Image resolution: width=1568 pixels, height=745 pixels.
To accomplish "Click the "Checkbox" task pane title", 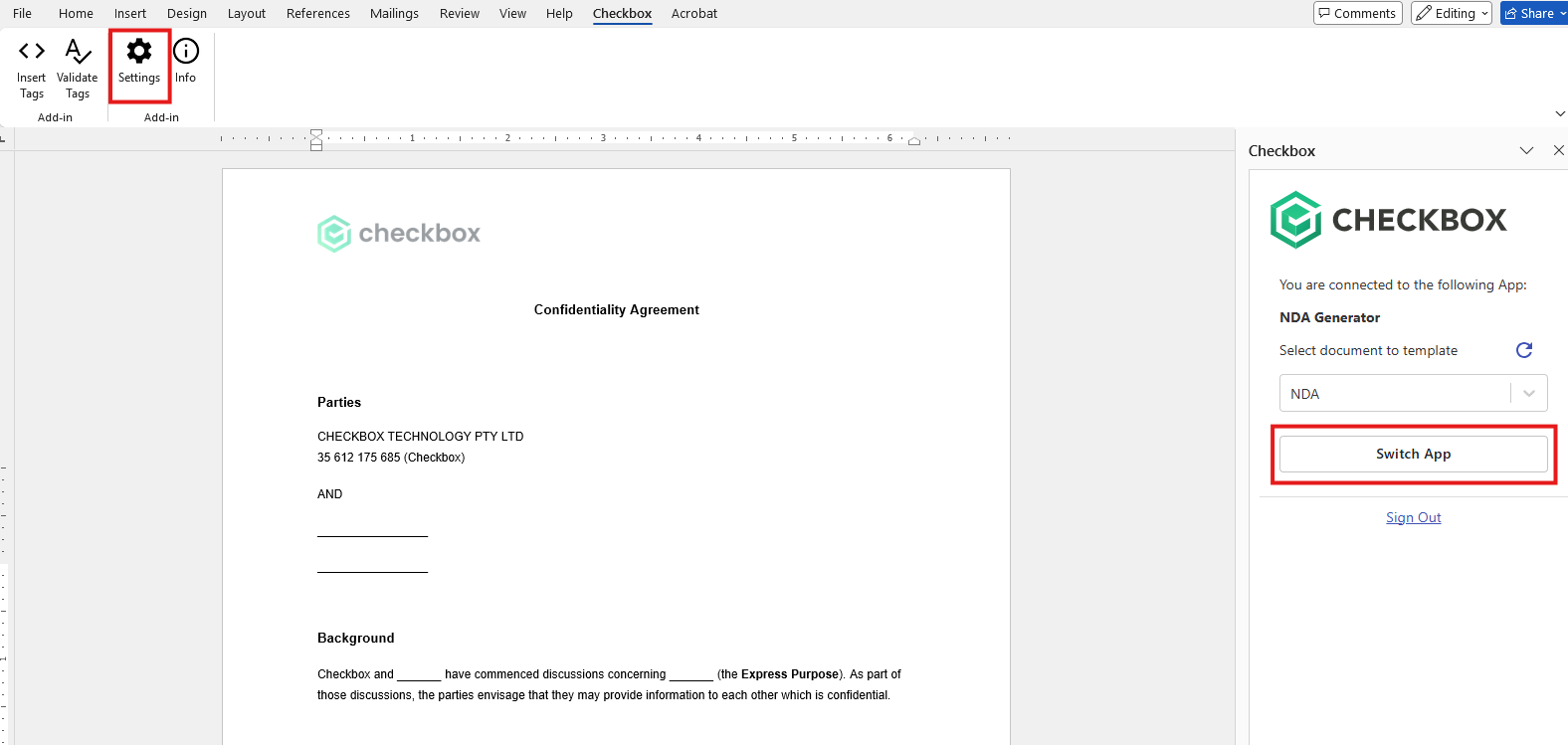I will 1281,151.
